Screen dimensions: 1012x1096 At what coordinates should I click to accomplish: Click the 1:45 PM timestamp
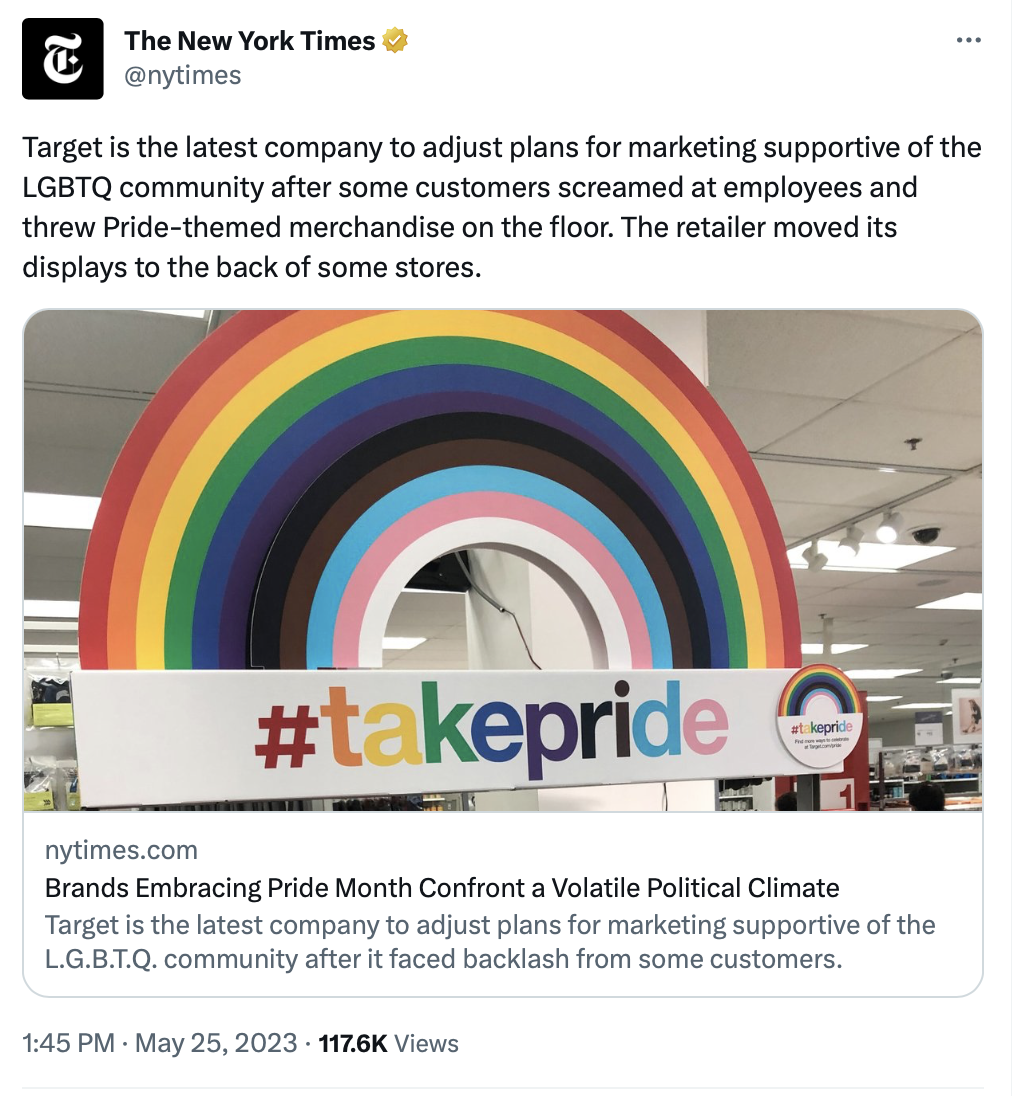(x=68, y=1044)
